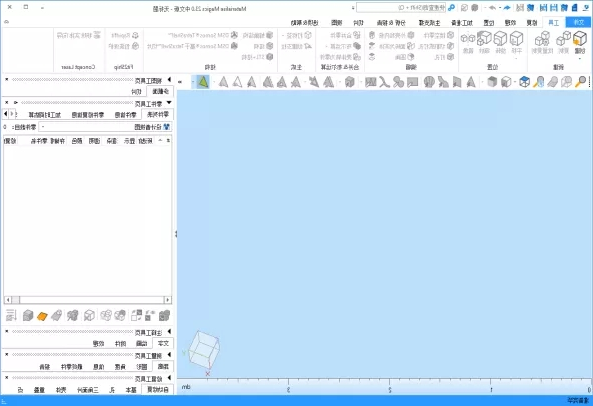The image size is (593, 406).
Task: Select the 角度 tab in 测量工具页
Action: (x=120, y=367)
